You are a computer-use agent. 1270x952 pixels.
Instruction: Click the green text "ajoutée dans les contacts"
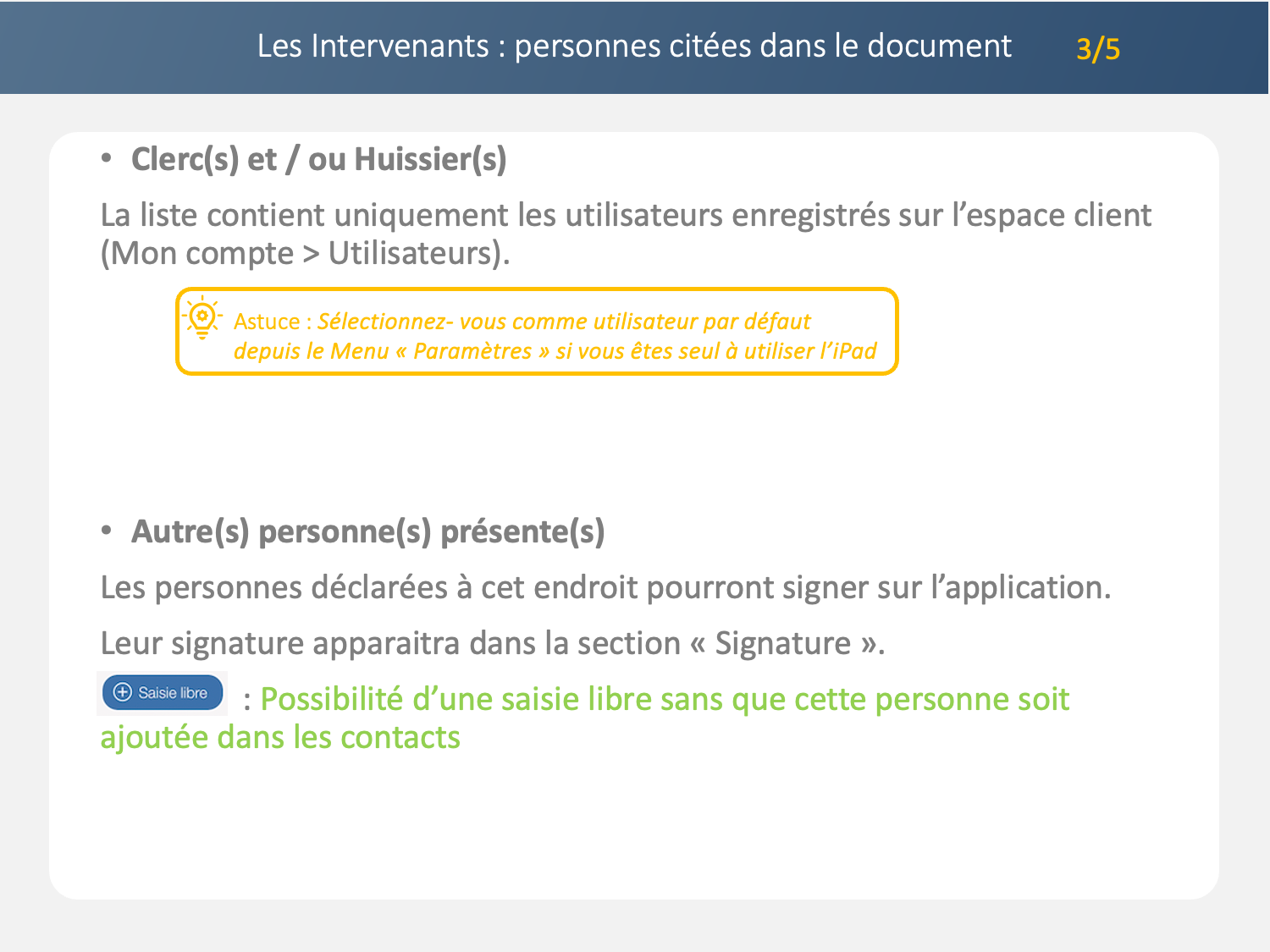(x=280, y=738)
